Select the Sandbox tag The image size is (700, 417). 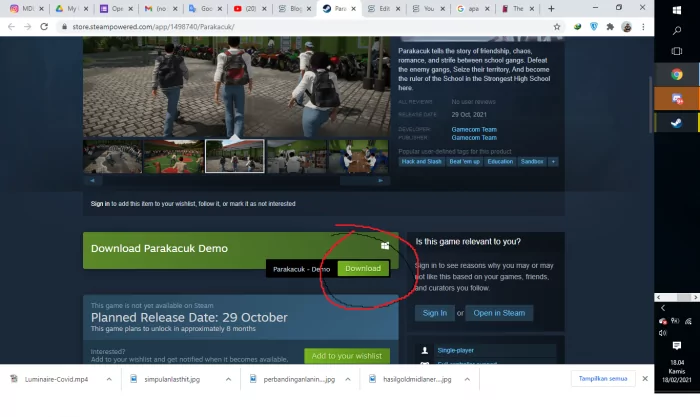pyautogui.click(x=532, y=162)
